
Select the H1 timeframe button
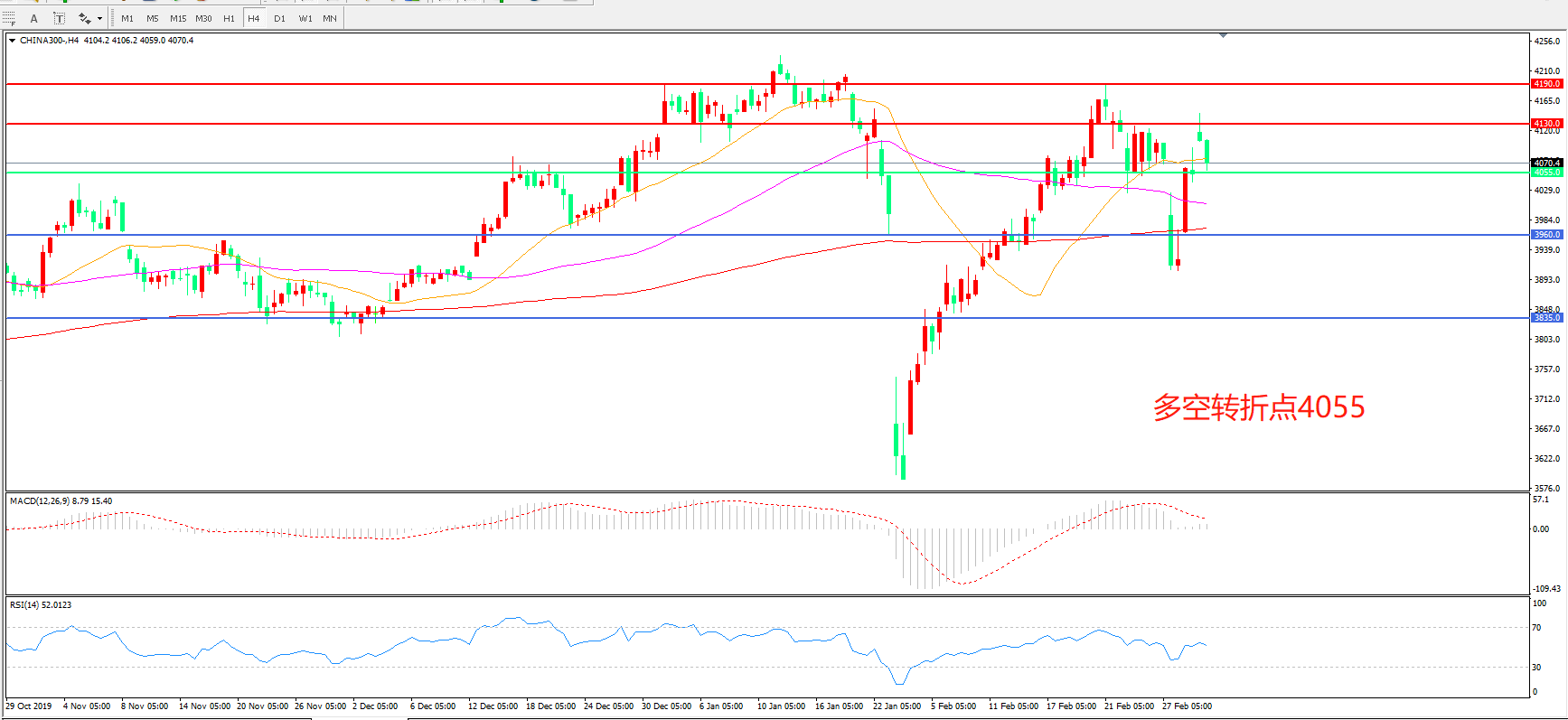(229, 18)
